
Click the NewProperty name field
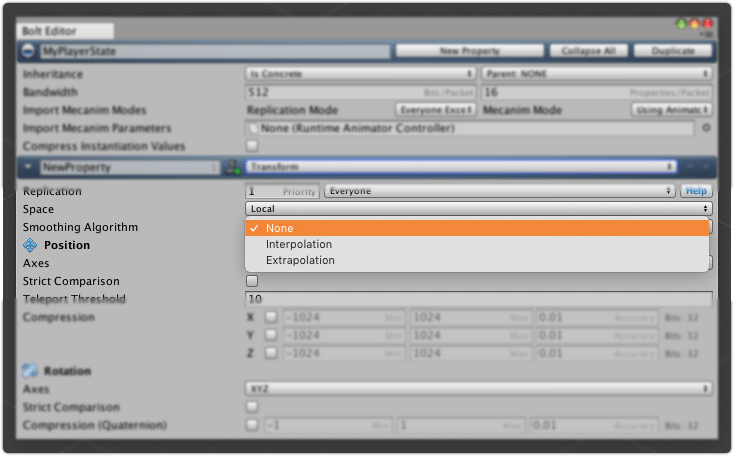pyautogui.click(x=129, y=167)
